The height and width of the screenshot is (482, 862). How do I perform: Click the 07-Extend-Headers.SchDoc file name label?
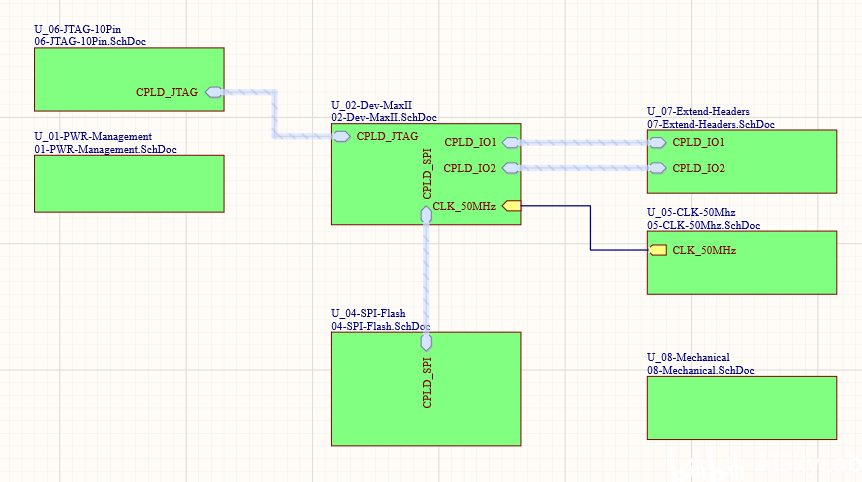click(711, 124)
